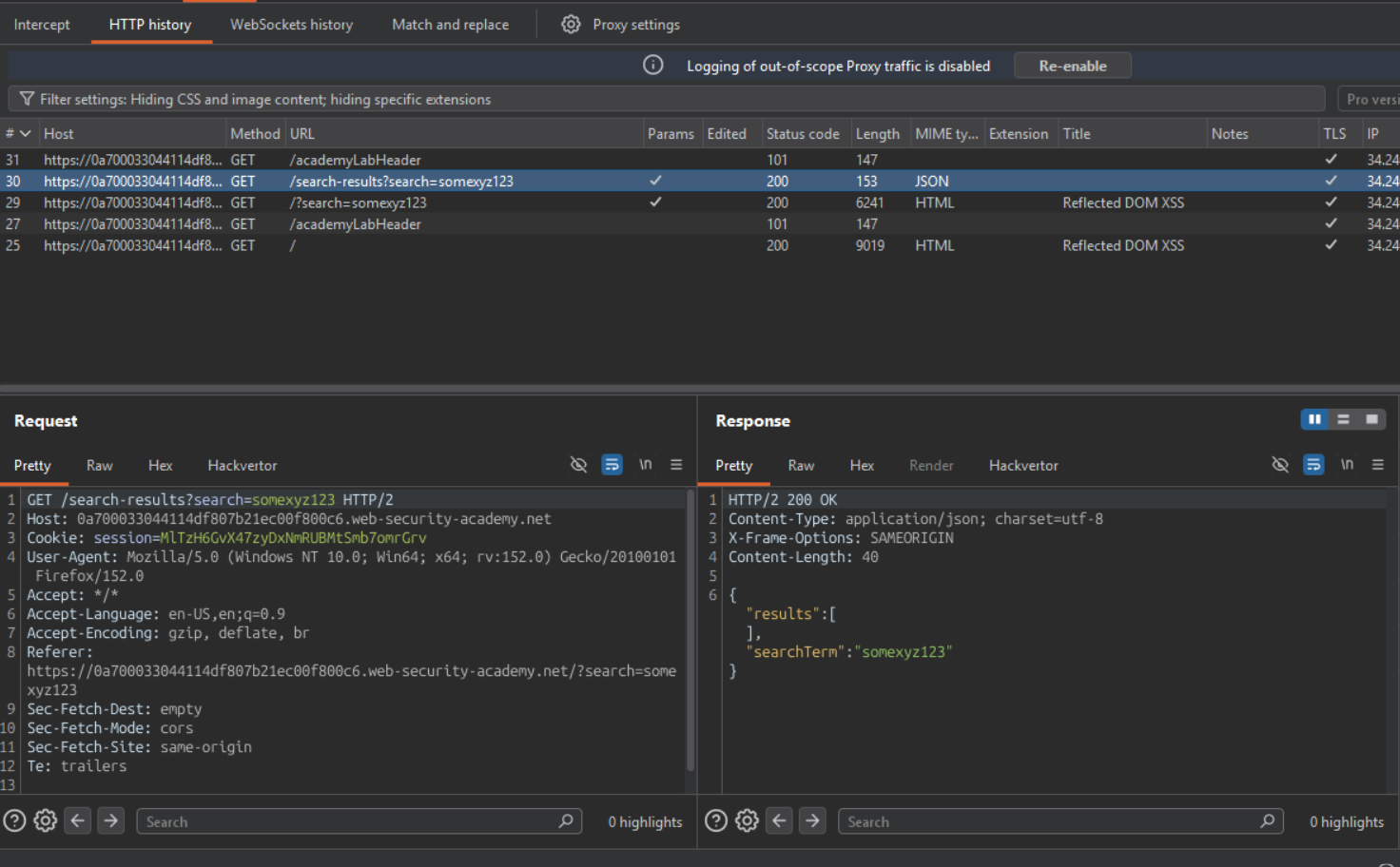The image size is (1400, 867).
Task: Click the Method column header
Action: [x=255, y=134]
